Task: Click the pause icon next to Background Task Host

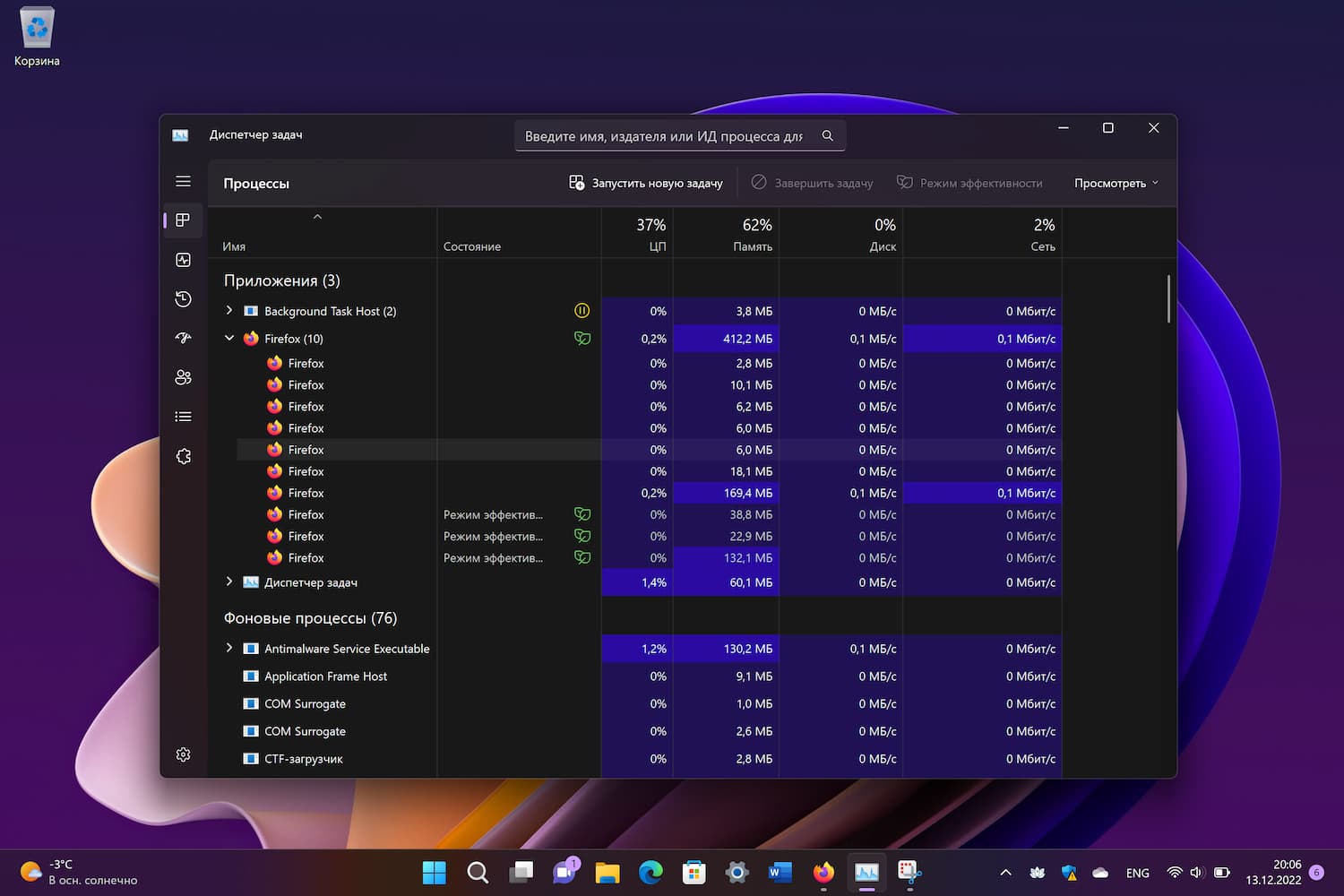Action: 582,310
